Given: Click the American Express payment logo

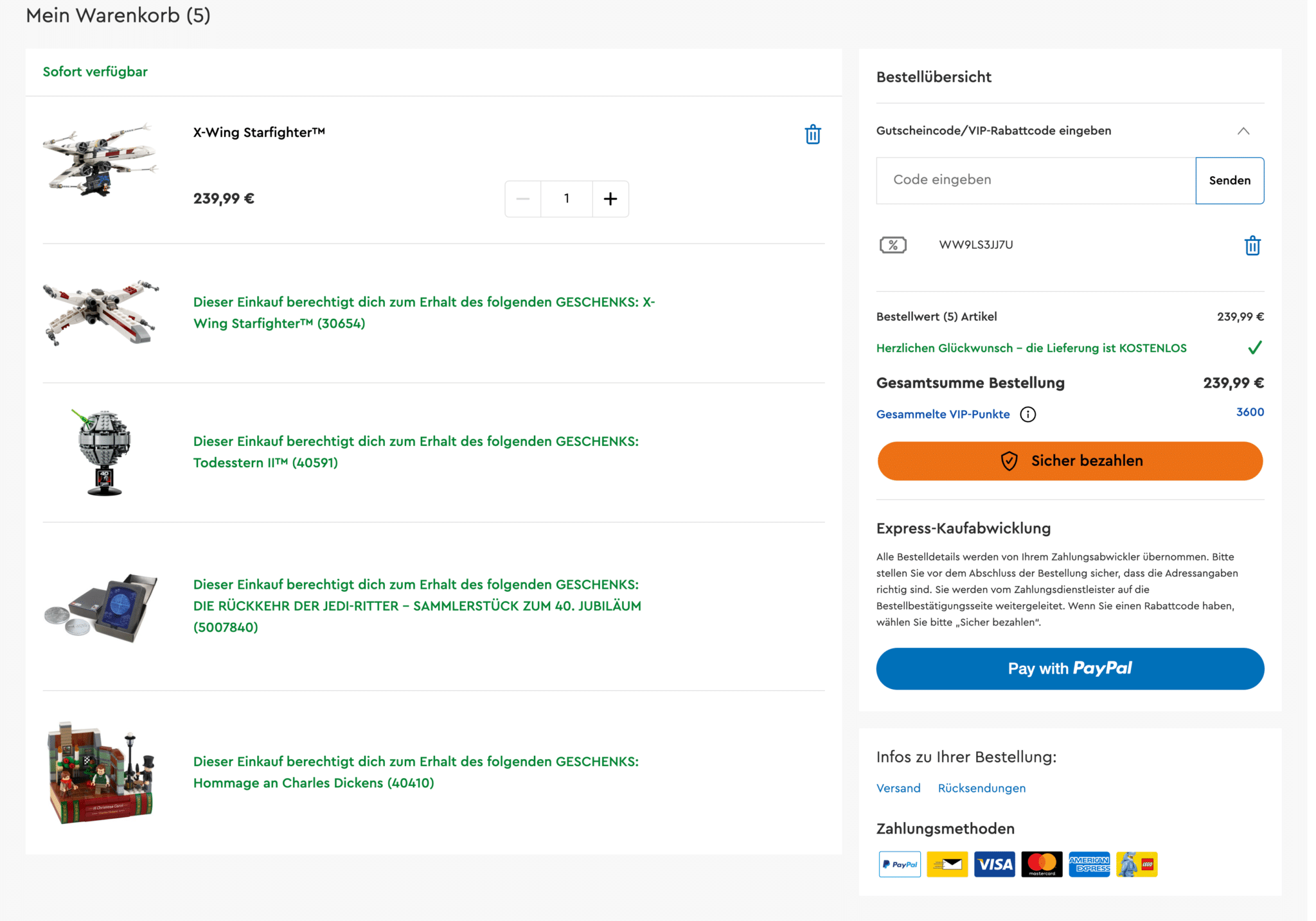Looking at the screenshot, I should coord(1089,864).
